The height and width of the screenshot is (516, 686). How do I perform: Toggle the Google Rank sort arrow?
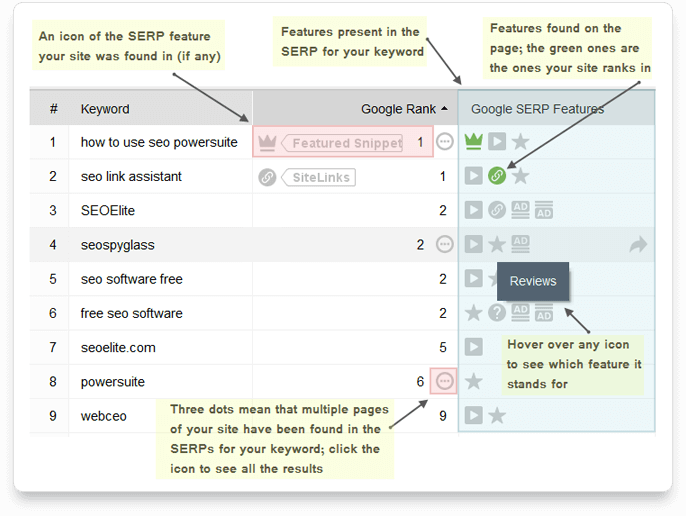click(x=444, y=108)
